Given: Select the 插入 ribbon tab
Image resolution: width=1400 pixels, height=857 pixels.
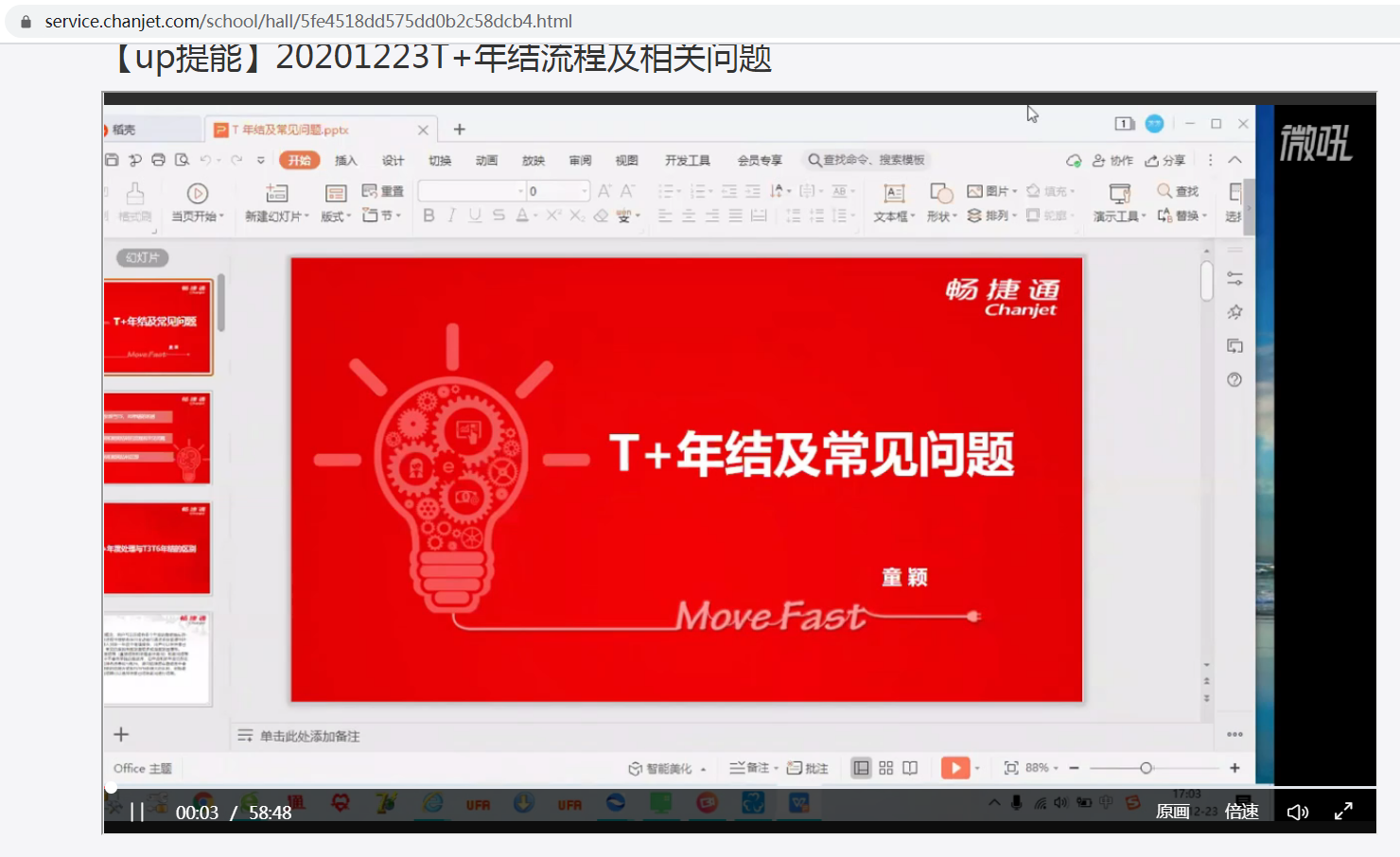Looking at the screenshot, I should (x=346, y=160).
